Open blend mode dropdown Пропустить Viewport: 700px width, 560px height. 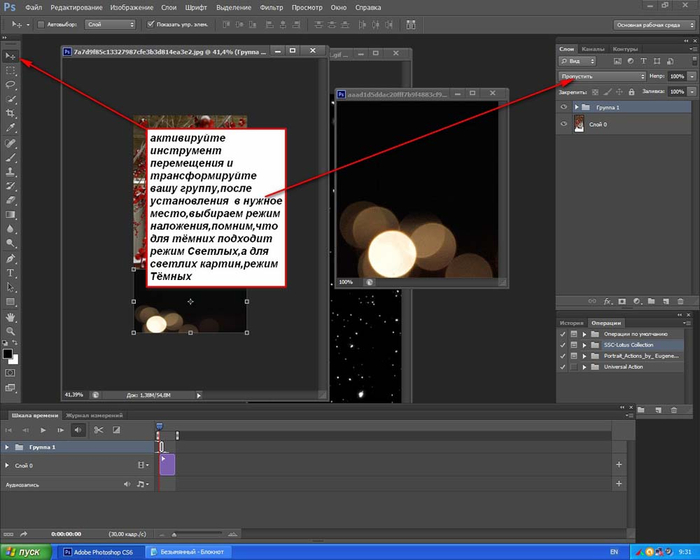tap(602, 76)
